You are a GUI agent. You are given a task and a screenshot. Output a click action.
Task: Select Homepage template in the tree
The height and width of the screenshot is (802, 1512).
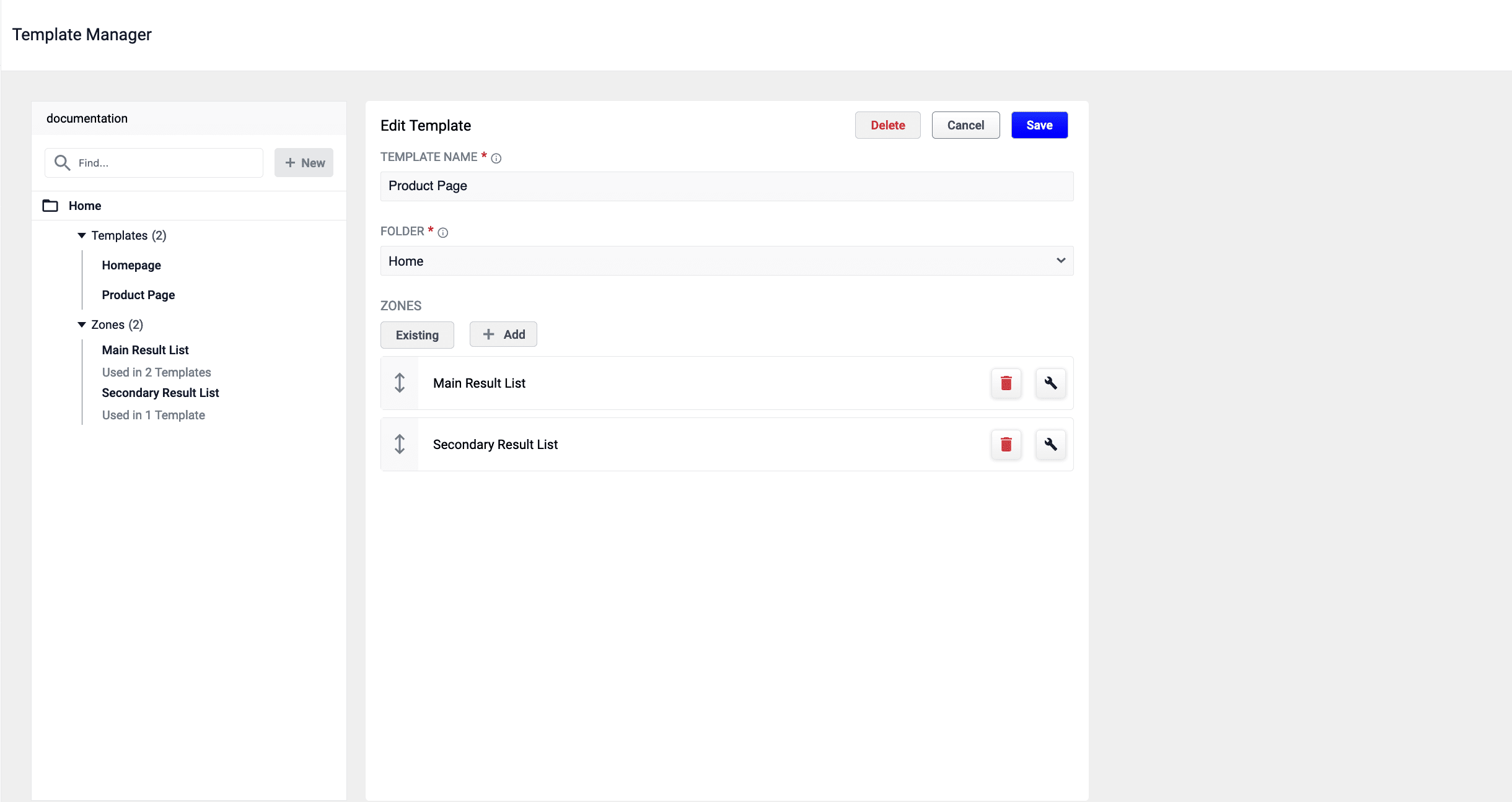(131, 265)
